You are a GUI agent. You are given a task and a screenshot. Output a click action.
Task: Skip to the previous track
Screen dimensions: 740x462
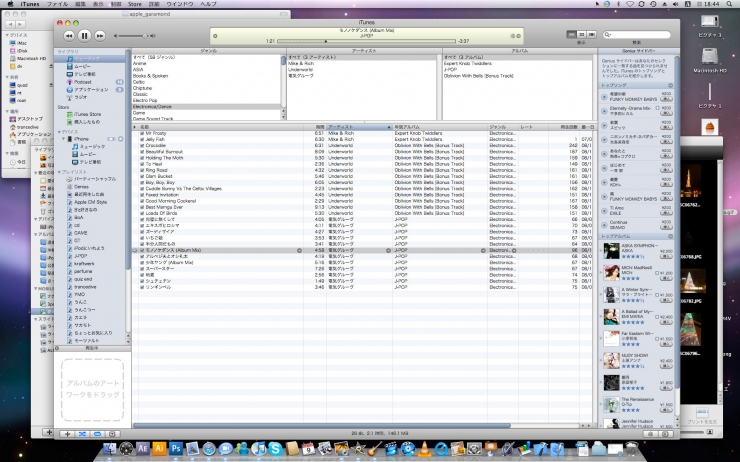point(69,35)
